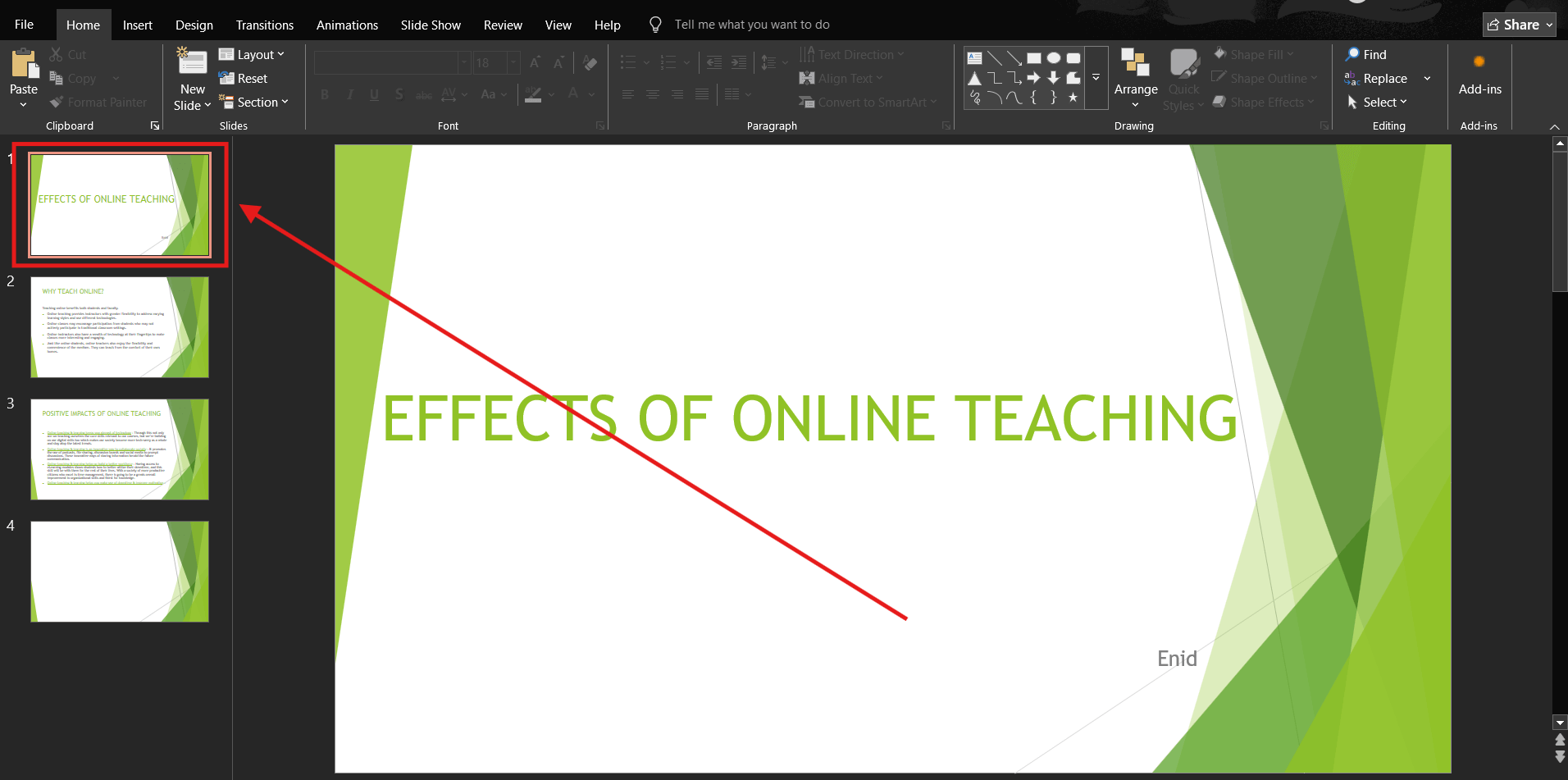This screenshot has height=780, width=1568.
Task: Switch to the Design ribbon tab
Action: click(194, 25)
